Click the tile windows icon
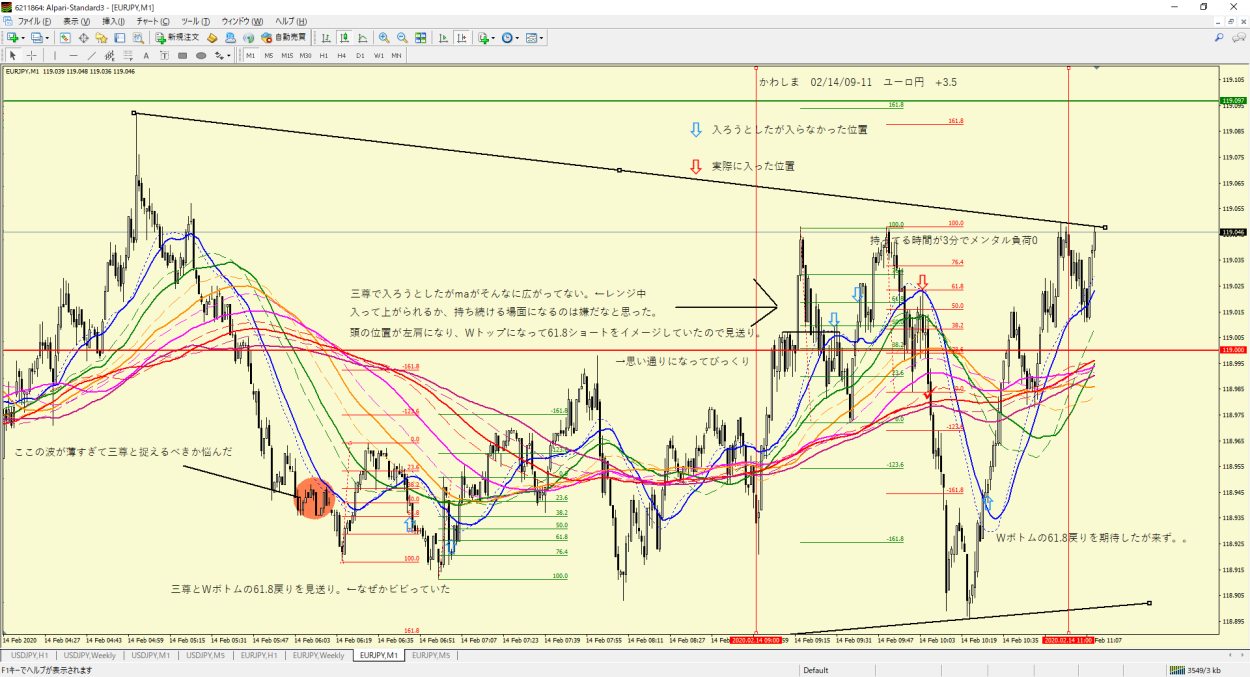Viewport: 1250px width, 677px height. coord(420,38)
